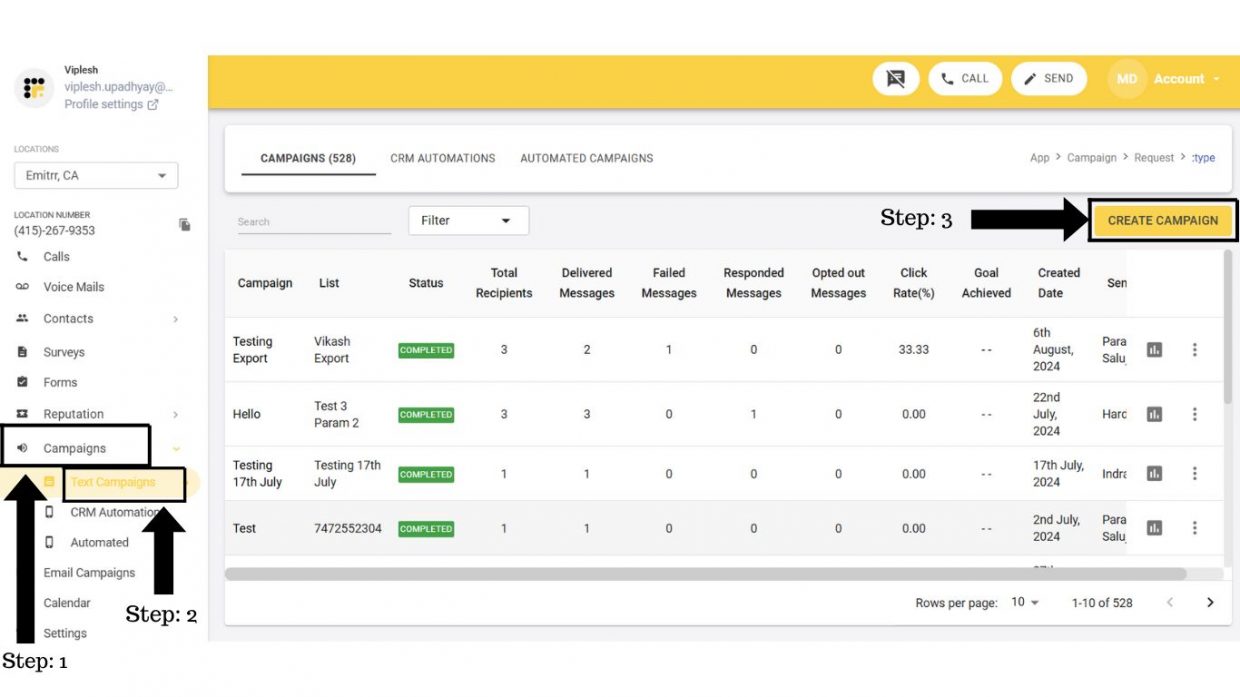
Task: Click the campaign Search field
Action: 313,222
